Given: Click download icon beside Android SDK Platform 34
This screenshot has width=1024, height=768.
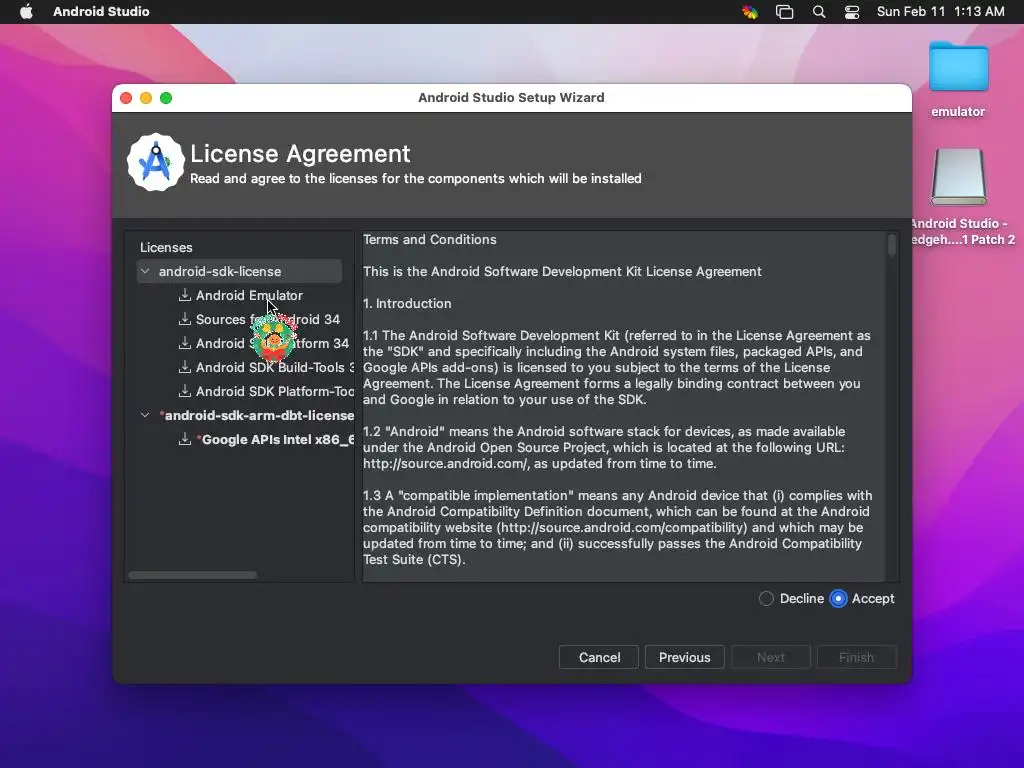Looking at the screenshot, I should 185,343.
